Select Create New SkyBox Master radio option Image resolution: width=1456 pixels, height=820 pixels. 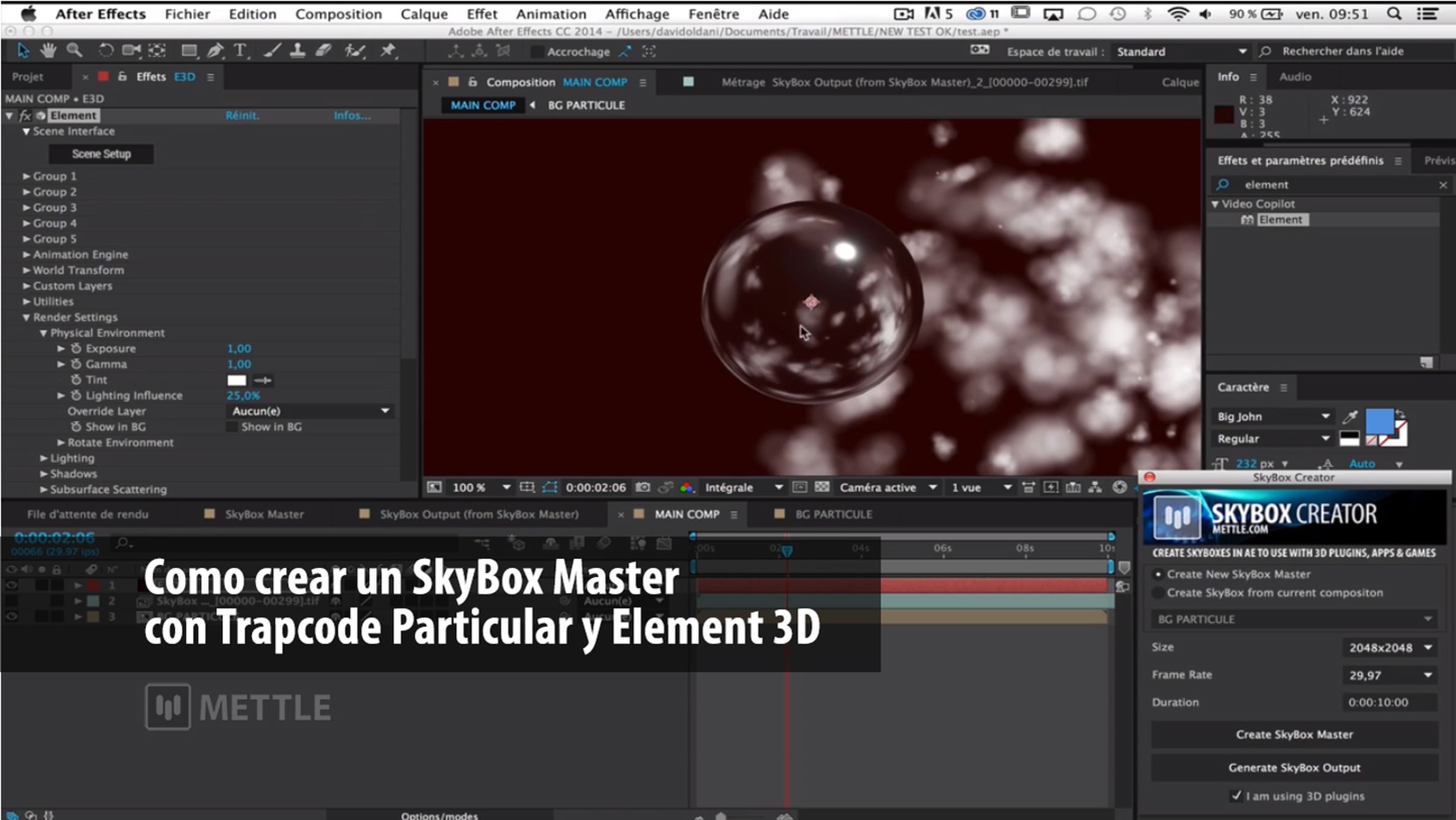[1158, 574]
